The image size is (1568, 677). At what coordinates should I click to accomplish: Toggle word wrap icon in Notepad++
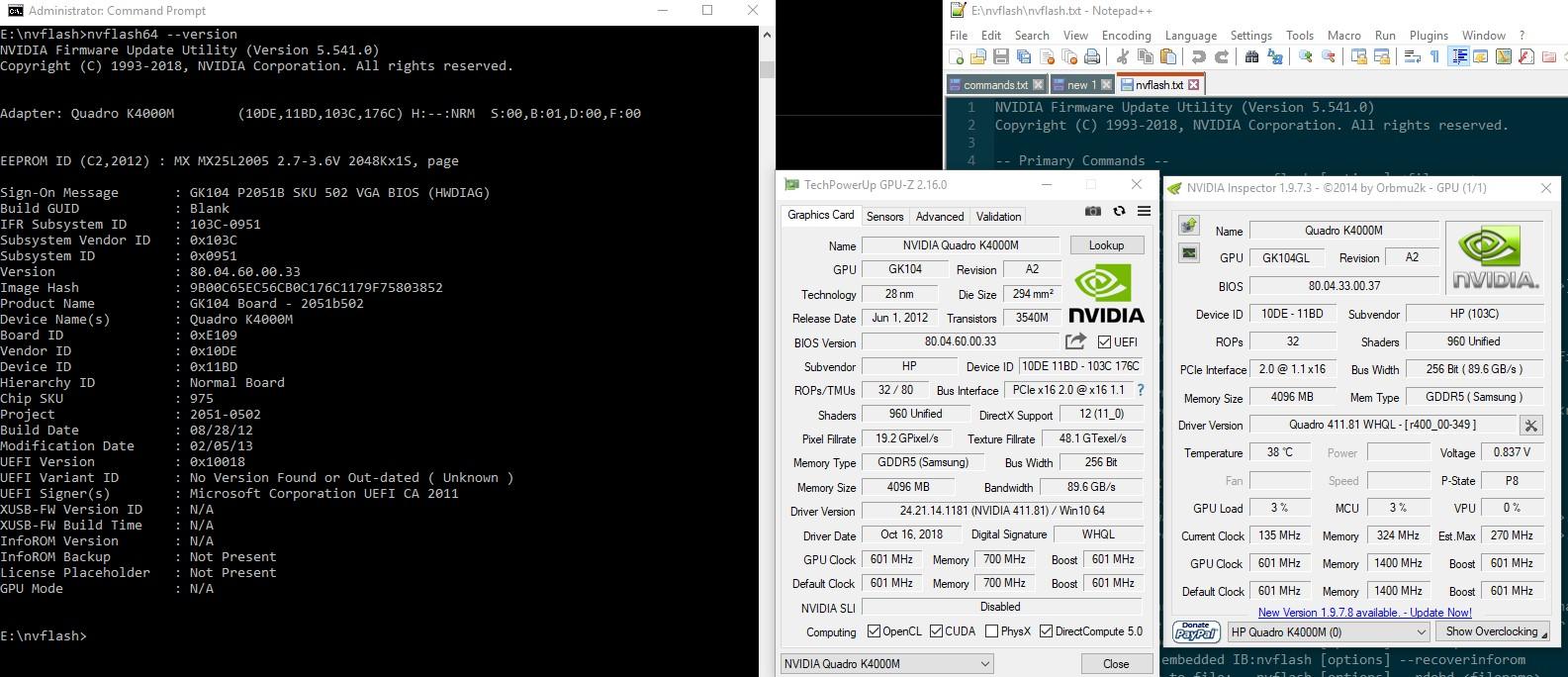point(1413,57)
